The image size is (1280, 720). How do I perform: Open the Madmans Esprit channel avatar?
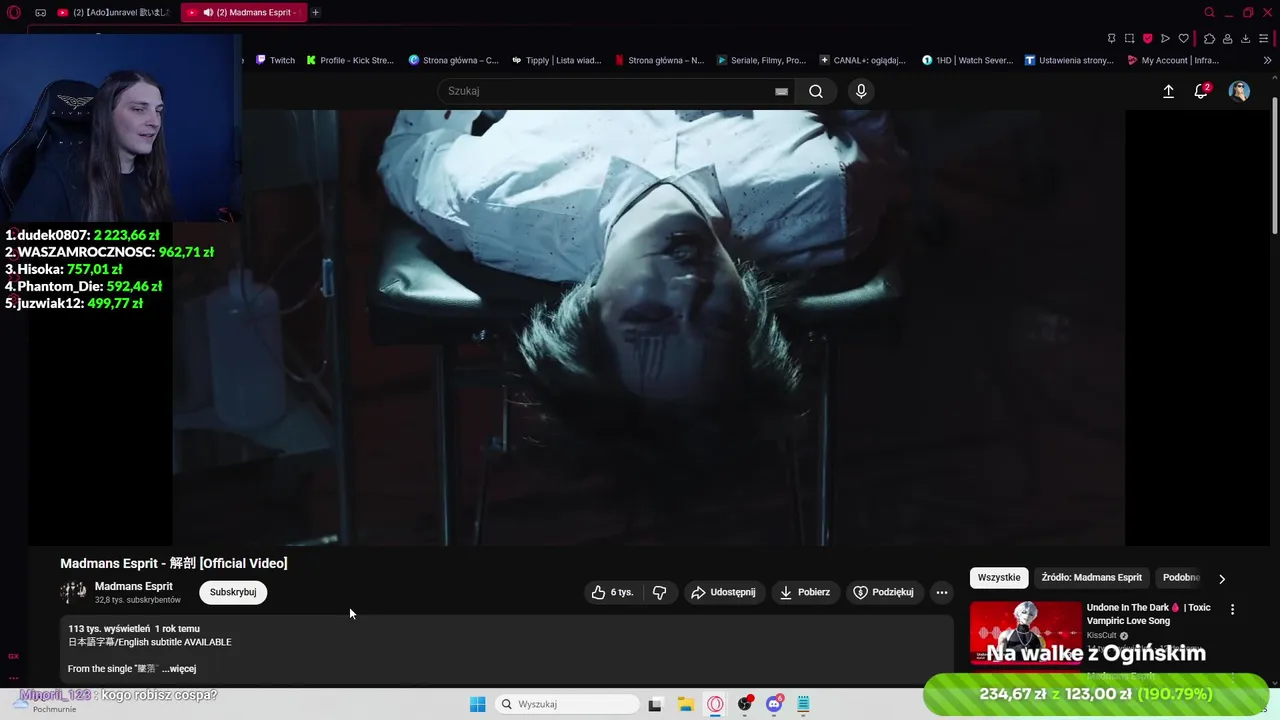click(74, 592)
